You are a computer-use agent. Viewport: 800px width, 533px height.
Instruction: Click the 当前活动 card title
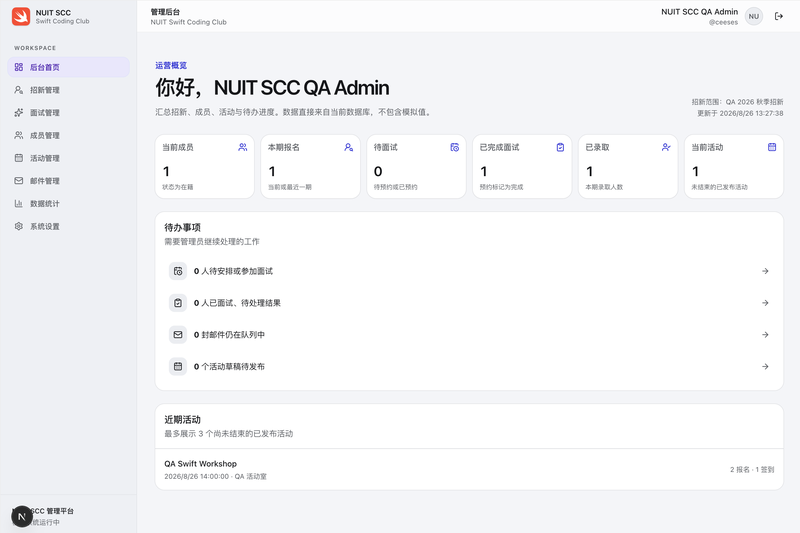click(x=707, y=147)
